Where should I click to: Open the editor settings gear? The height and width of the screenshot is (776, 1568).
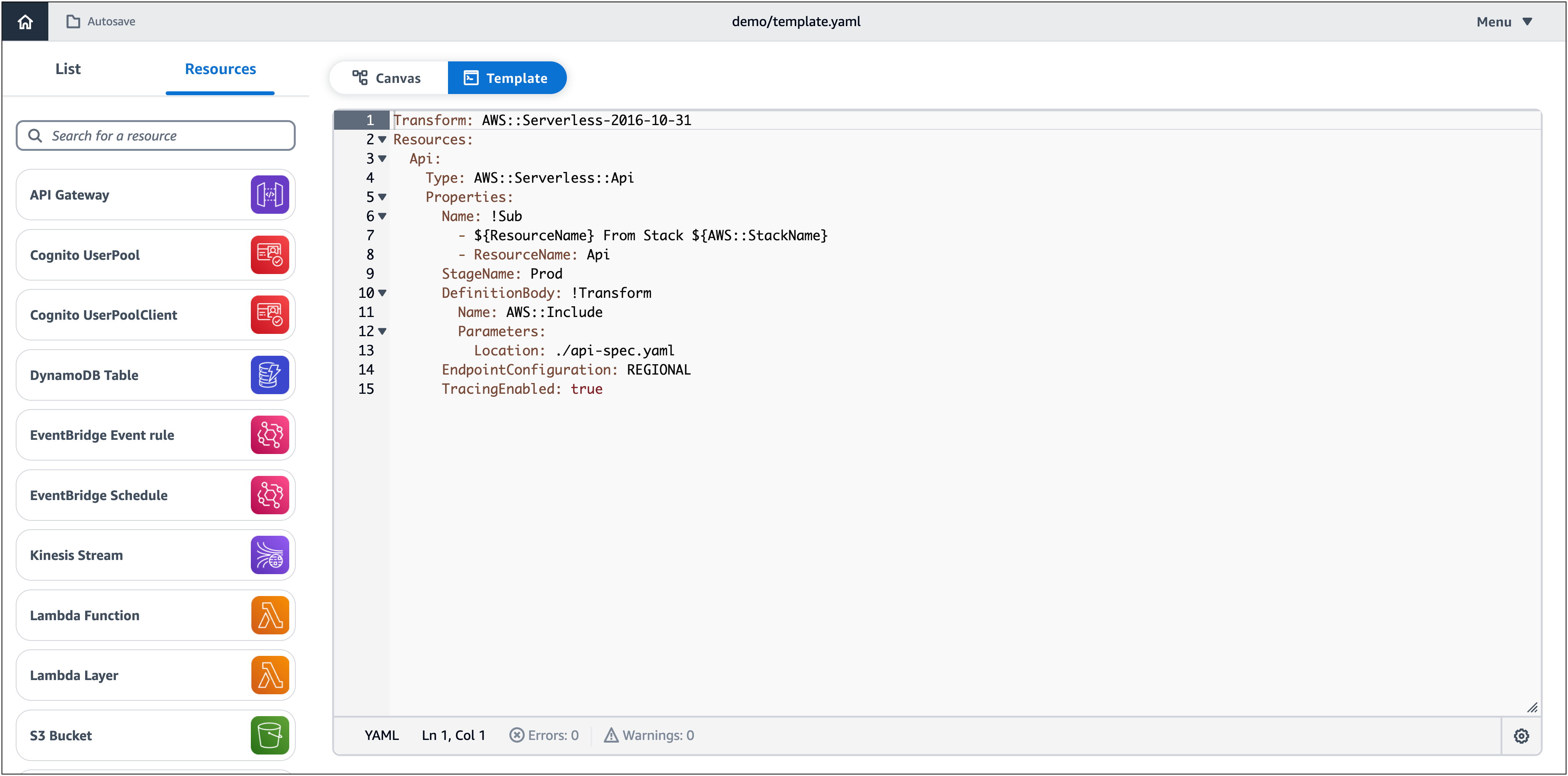coord(1522,735)
